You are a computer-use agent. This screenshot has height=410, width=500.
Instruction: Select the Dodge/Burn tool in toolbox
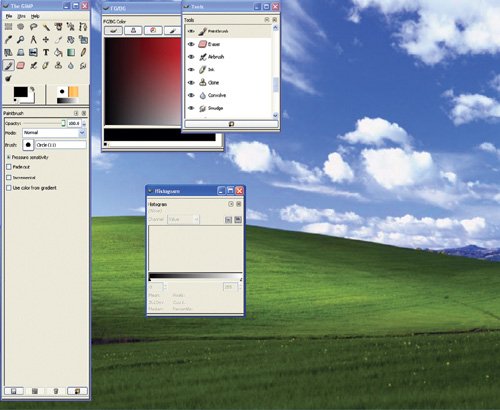tap(8, 78)
